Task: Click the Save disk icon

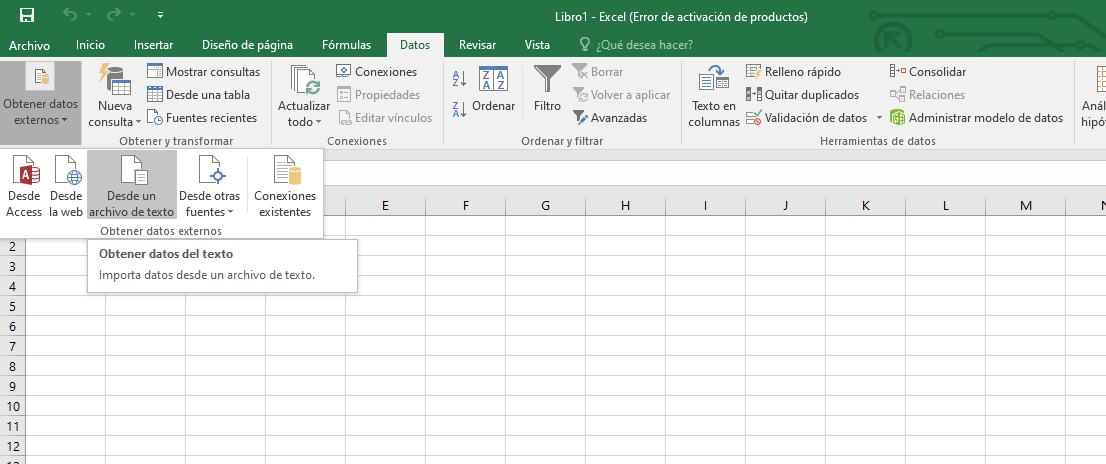Action: [x=27, y=15]
